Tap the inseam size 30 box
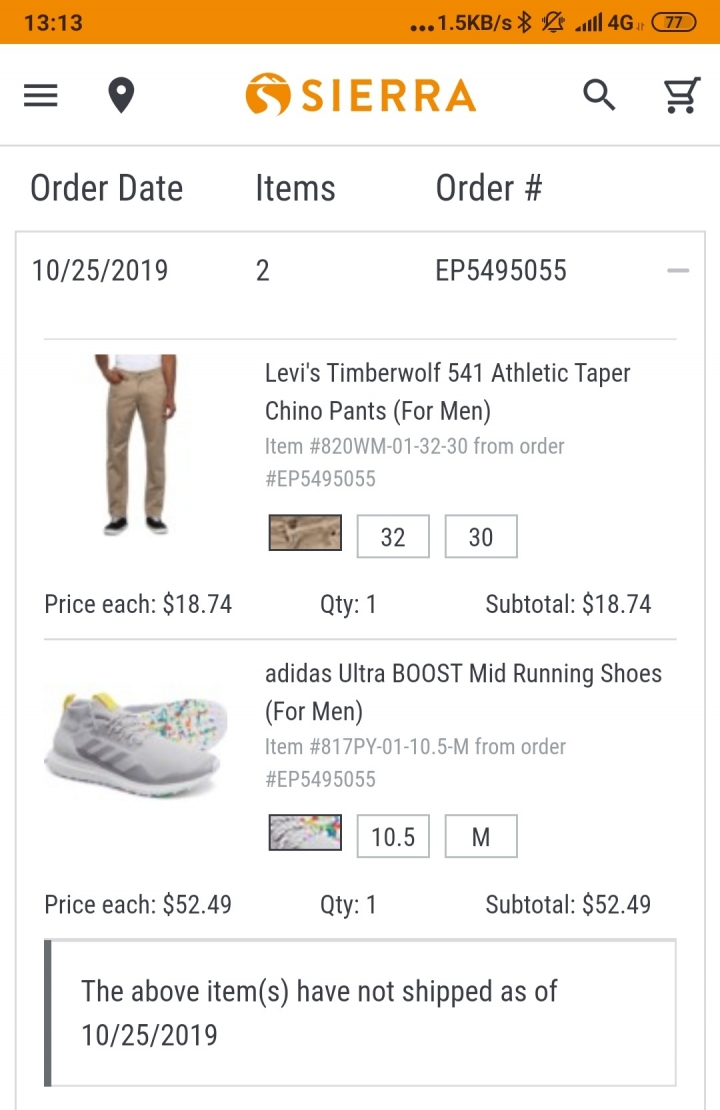 pyautogui.click(x=481, y=537)
